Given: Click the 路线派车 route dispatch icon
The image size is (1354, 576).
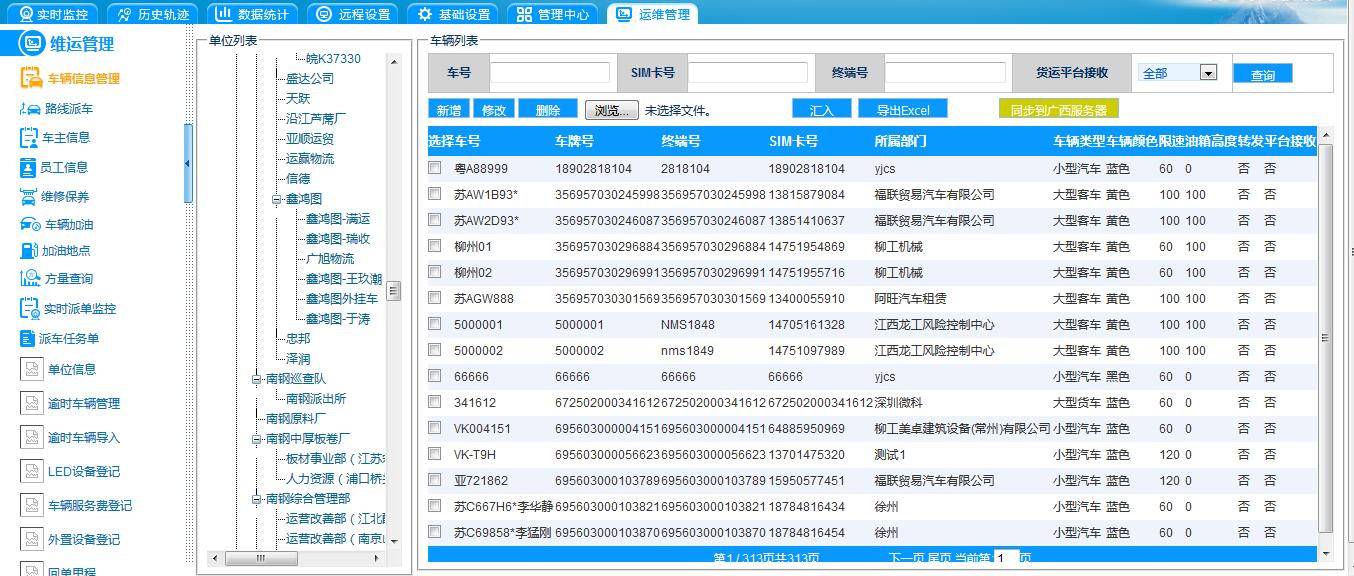Looking at the screenshot, I should [x=29, y=108].
